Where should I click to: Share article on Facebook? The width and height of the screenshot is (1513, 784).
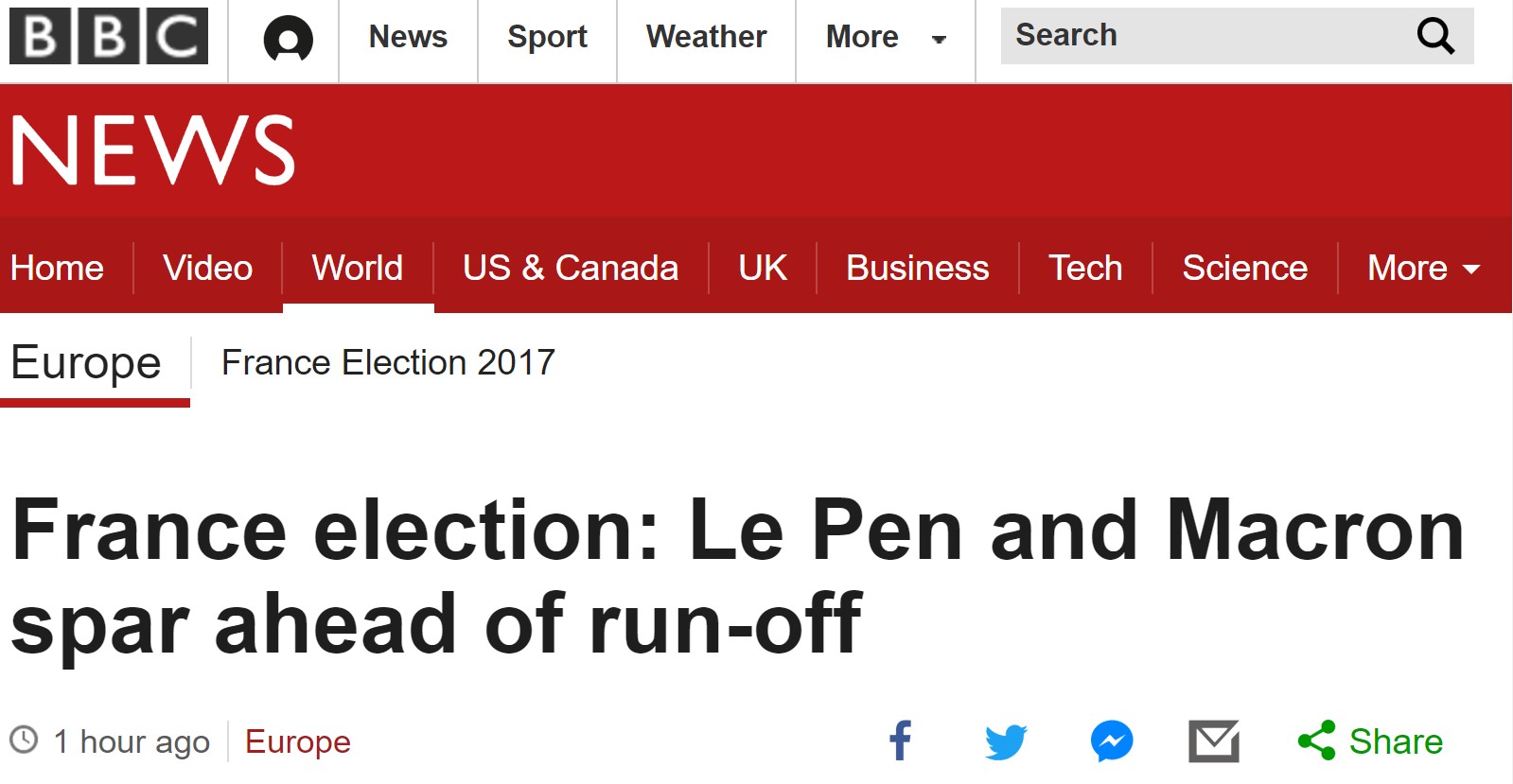point(901,740)
